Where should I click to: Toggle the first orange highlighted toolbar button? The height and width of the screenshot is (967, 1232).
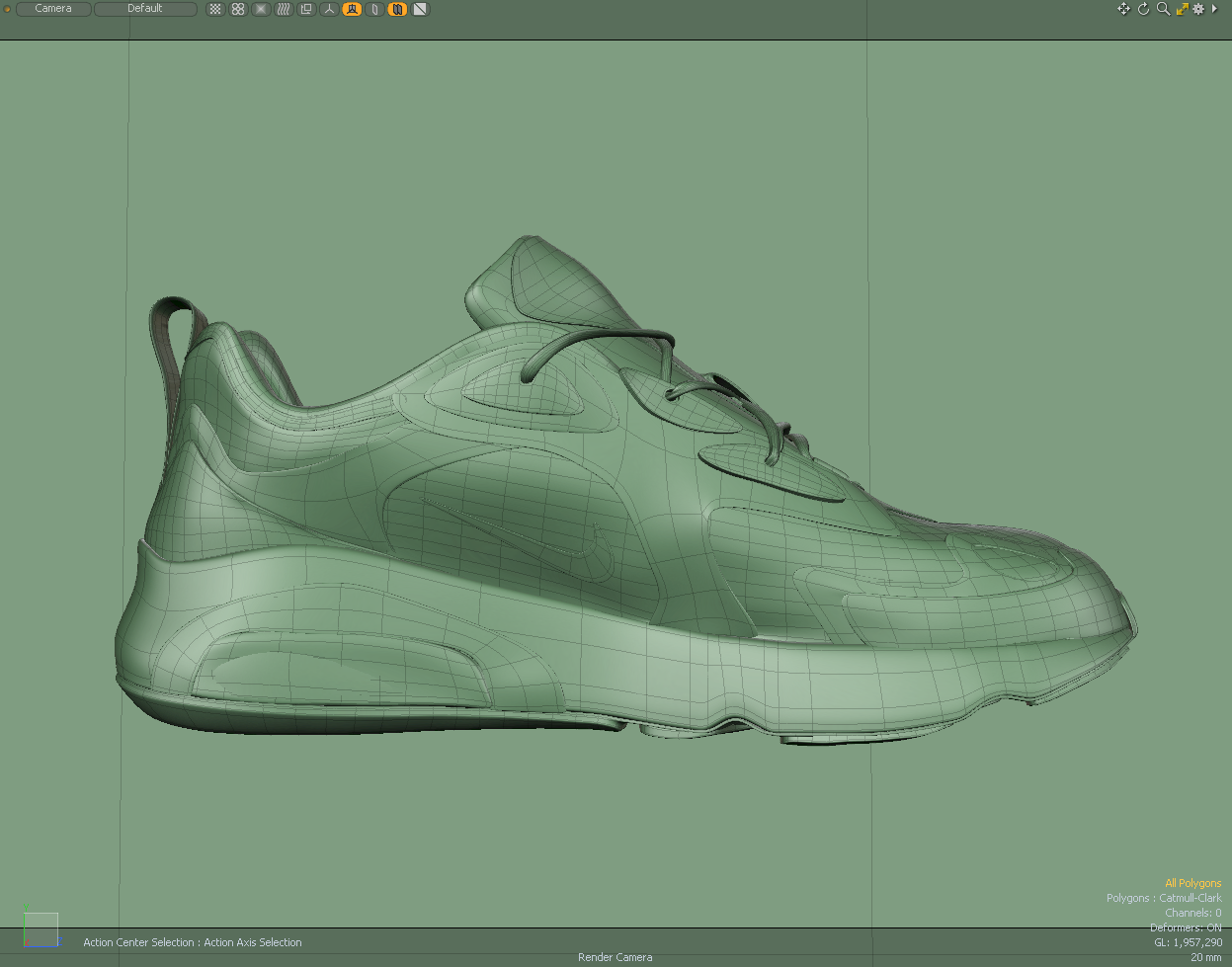click(x=352, y=9)
